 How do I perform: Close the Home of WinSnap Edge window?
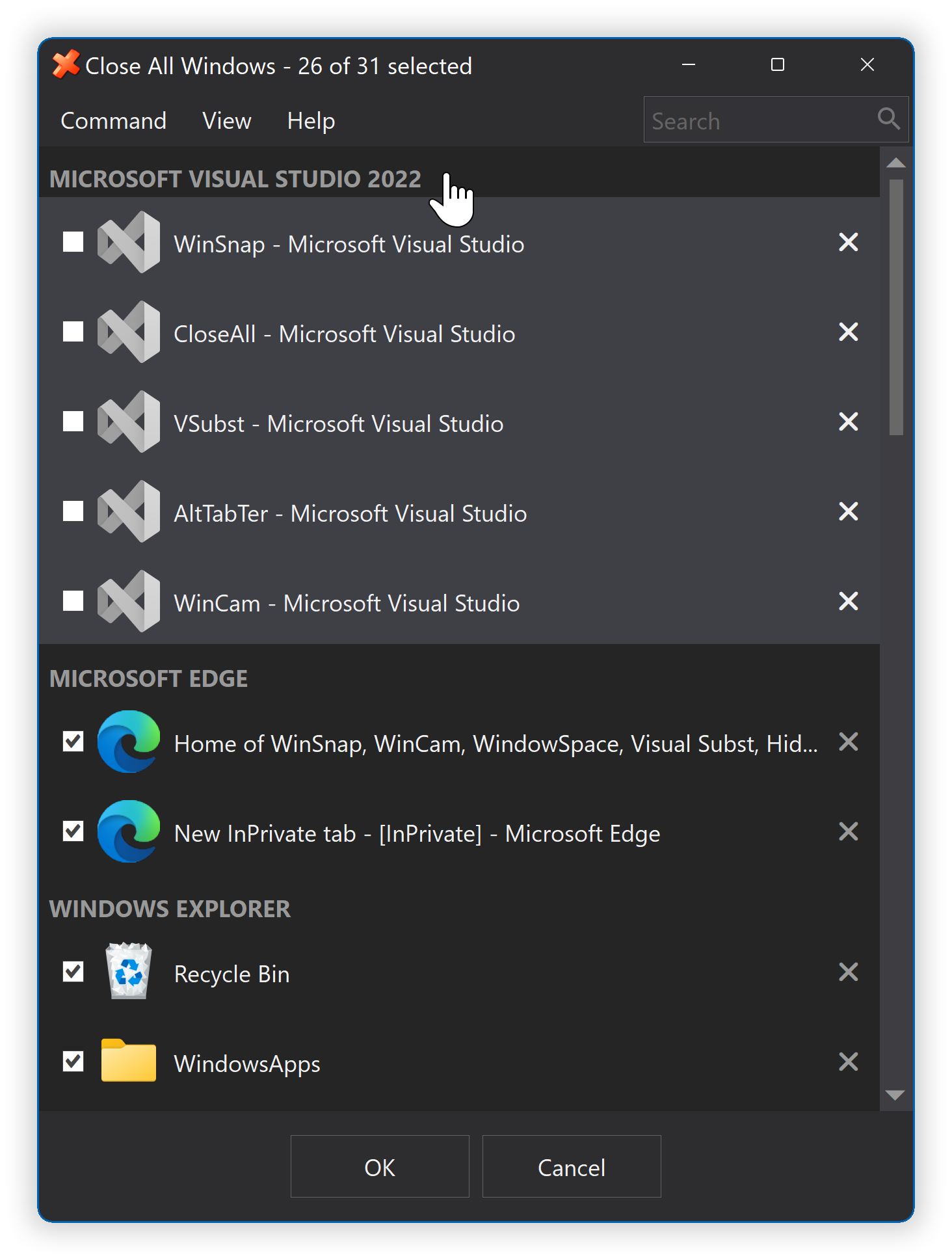(x=849, y=742)
